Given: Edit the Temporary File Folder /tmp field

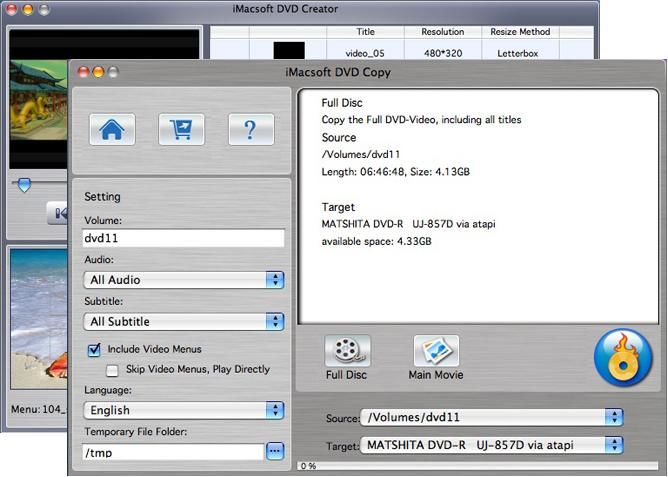Looking at the screenshot, I should [x=173, y=452].
